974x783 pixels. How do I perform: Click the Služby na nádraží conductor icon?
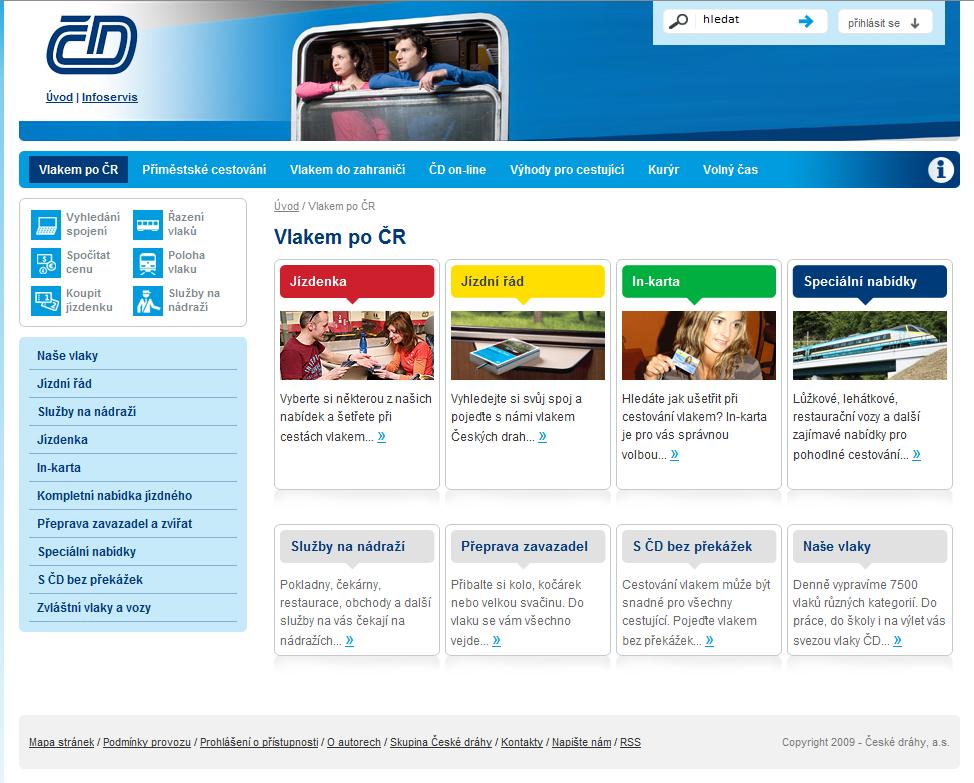coord(147,300)
